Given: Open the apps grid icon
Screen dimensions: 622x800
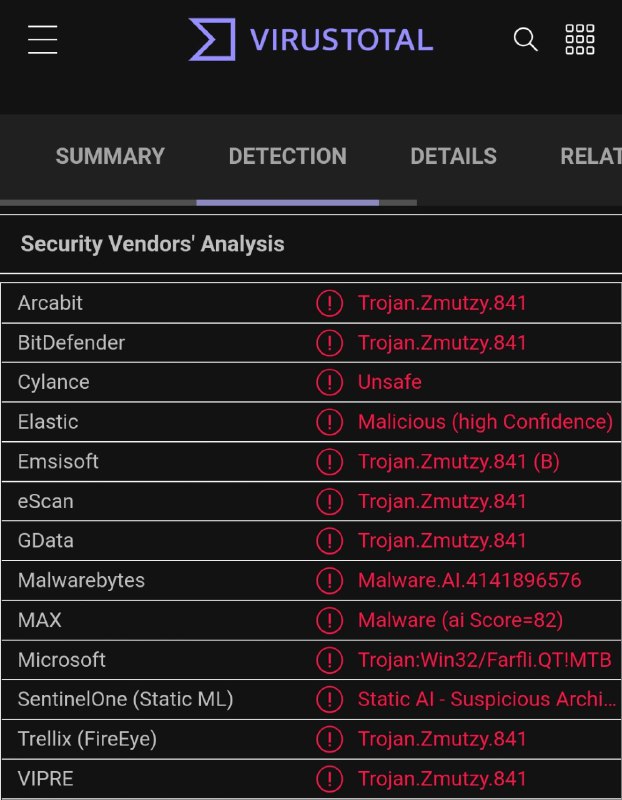Looking at the screenshot, I should 580,40.
